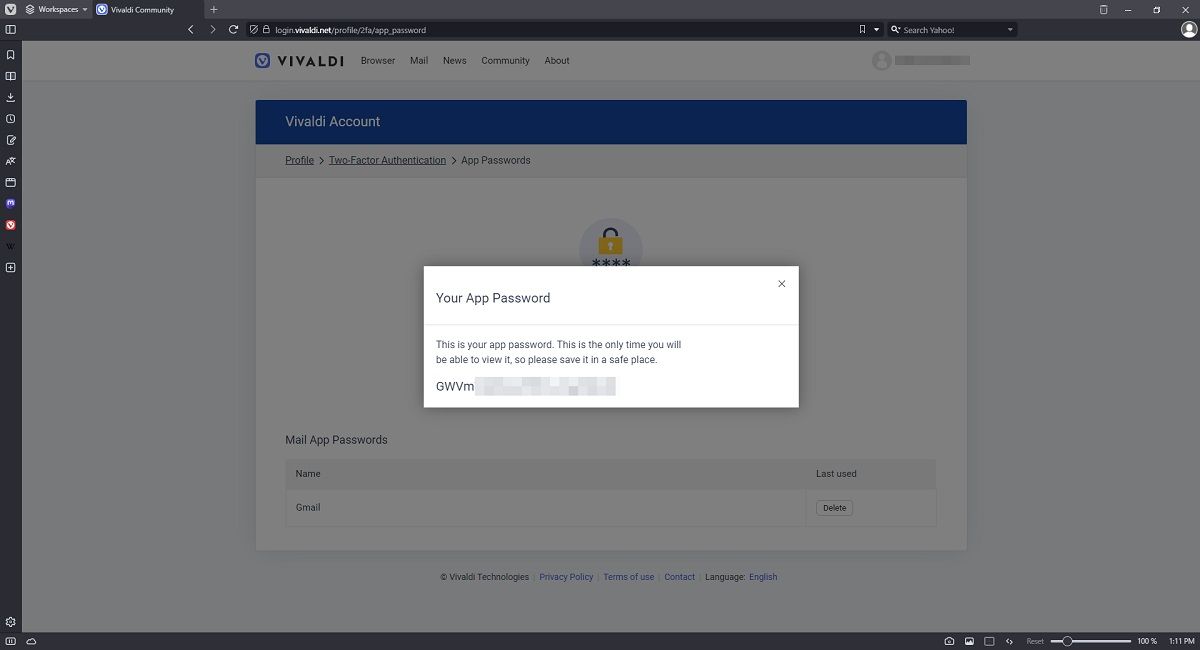The image size is (1200, 650).
Task: Open website account avatar menu
Action: 881,61
